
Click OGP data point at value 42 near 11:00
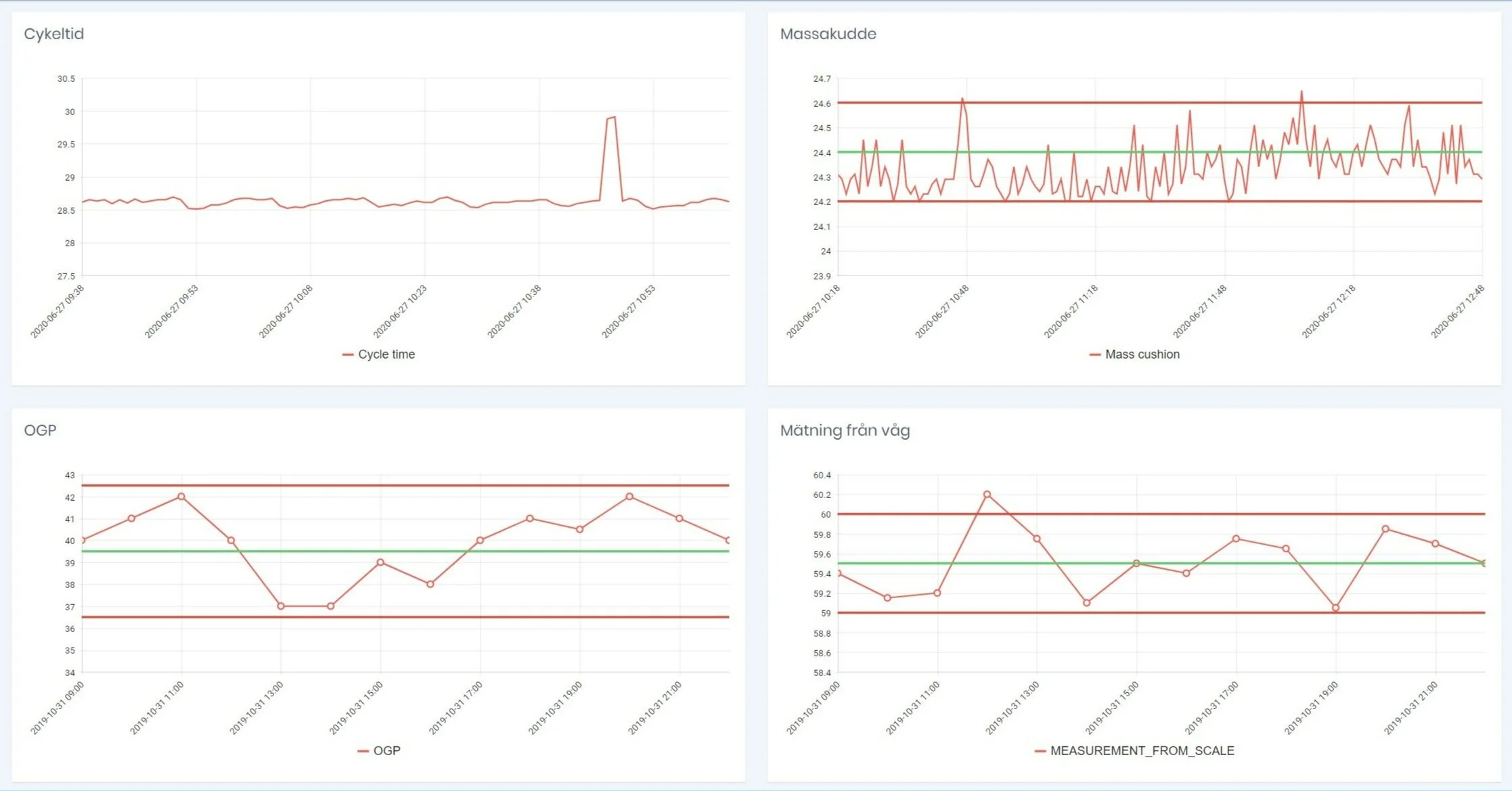[181, 497]
